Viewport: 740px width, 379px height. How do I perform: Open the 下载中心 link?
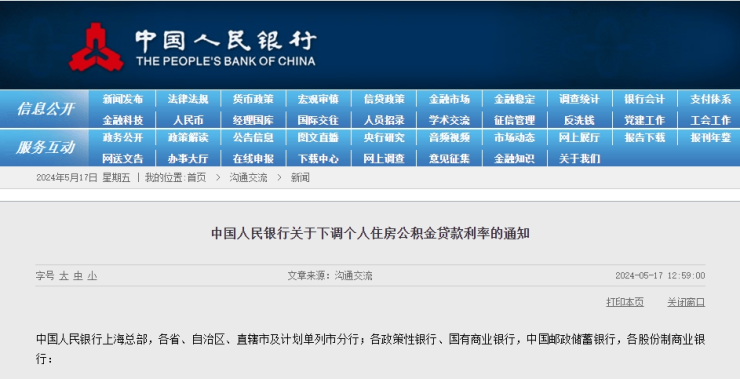coord(318,159)
